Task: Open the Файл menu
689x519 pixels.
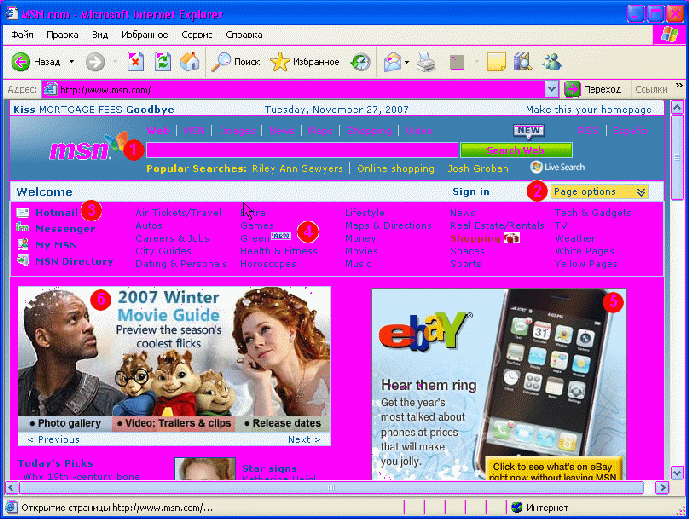Action: [x=22, y=35]
